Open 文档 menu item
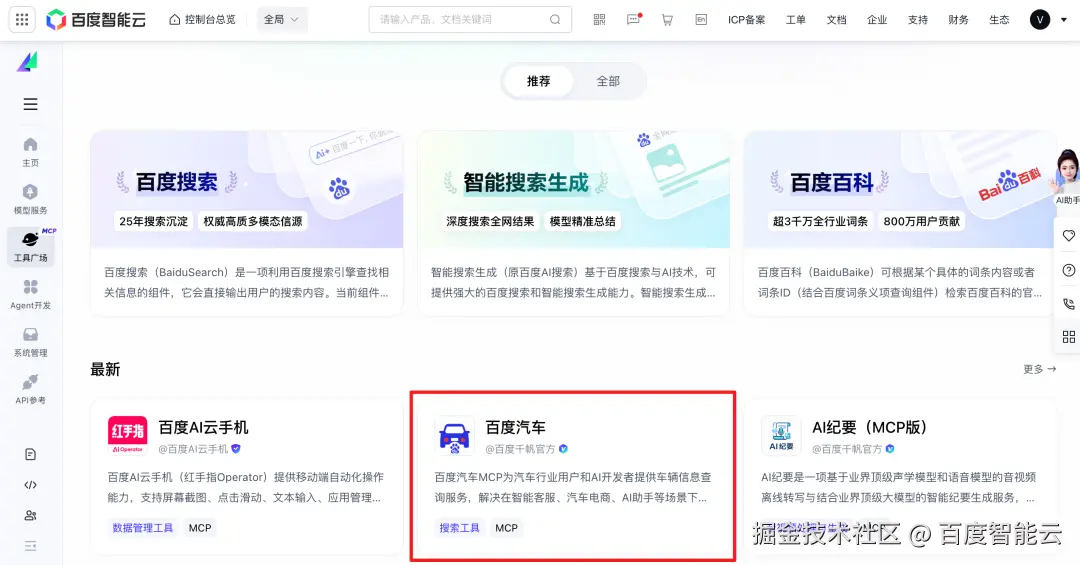This screenshot has width=1080, height=565. point(836,20)
